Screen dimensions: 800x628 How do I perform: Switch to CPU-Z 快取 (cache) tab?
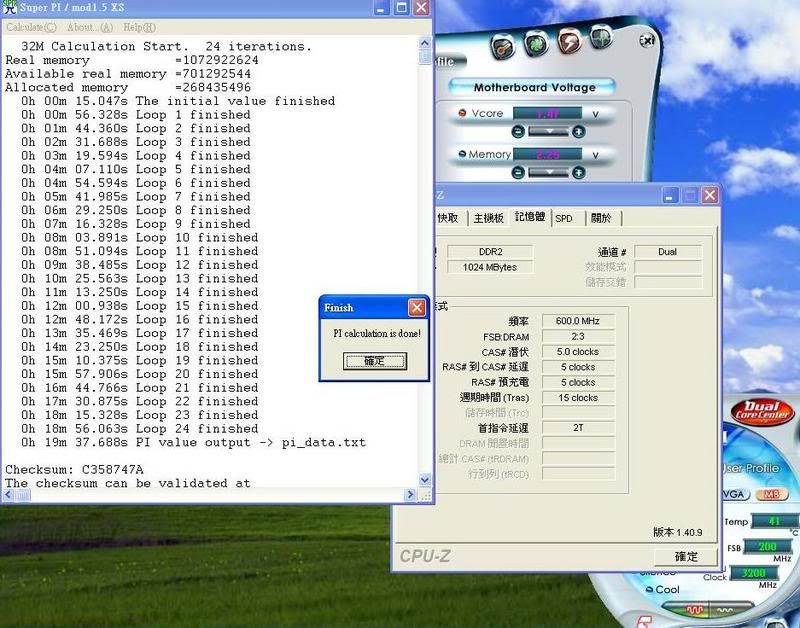[448, 218]
